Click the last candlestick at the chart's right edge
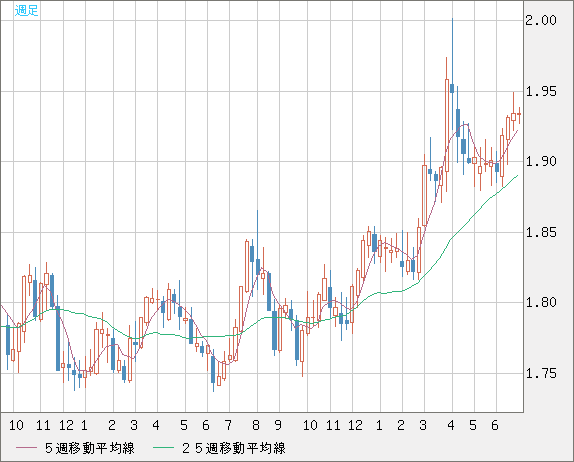This screenshot has width=574, height=462. (x=519, y=115)
